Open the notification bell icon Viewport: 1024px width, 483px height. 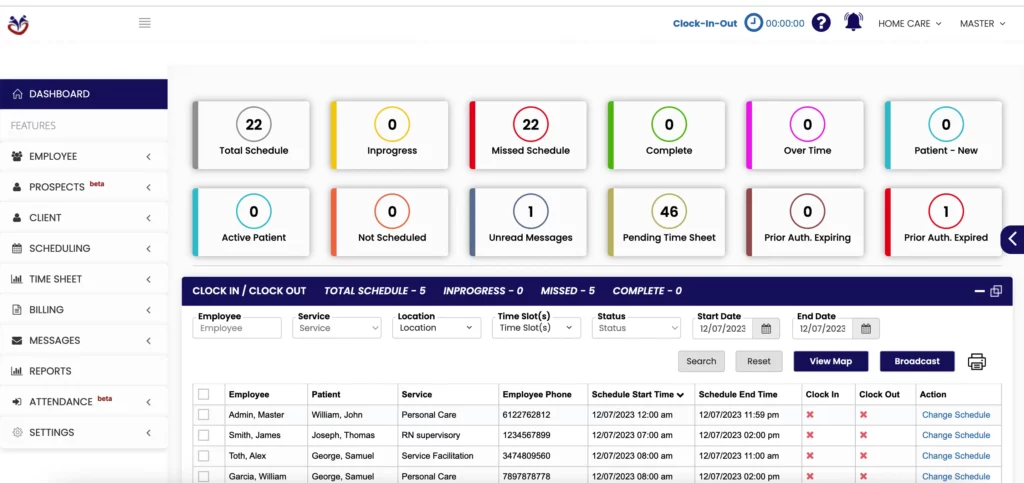(853, 22)
